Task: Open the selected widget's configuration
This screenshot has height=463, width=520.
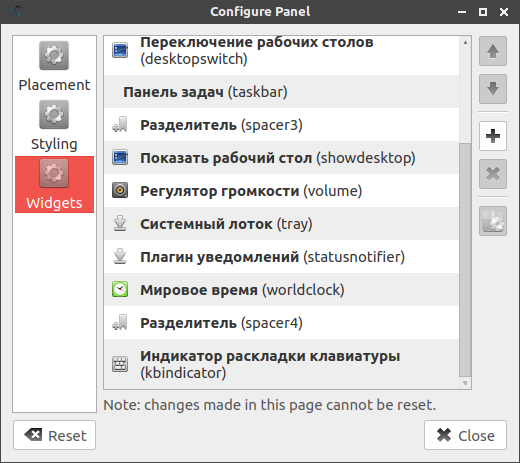Action: (x=493, y=221)
